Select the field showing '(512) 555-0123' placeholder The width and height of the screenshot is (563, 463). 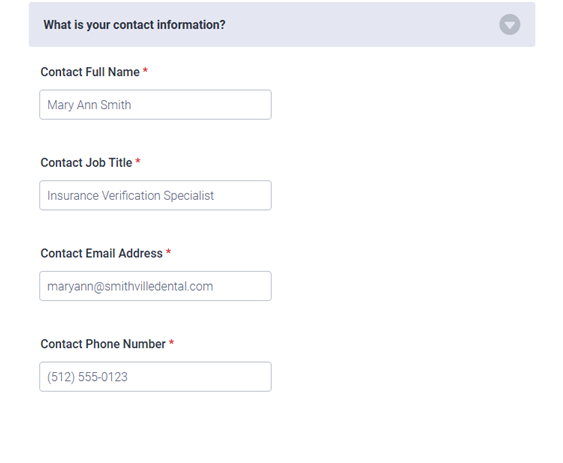[155, 377]
